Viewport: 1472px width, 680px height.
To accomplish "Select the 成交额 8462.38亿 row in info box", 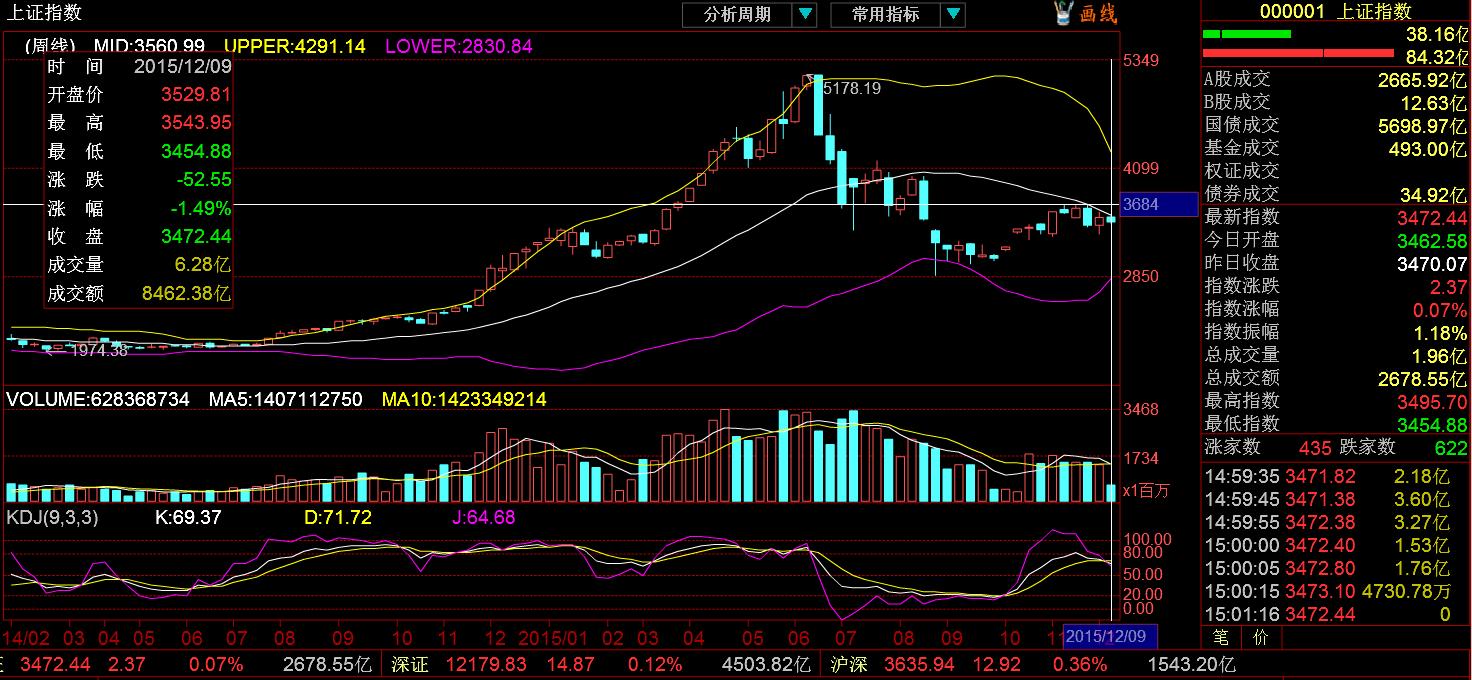I will (139, 294).
